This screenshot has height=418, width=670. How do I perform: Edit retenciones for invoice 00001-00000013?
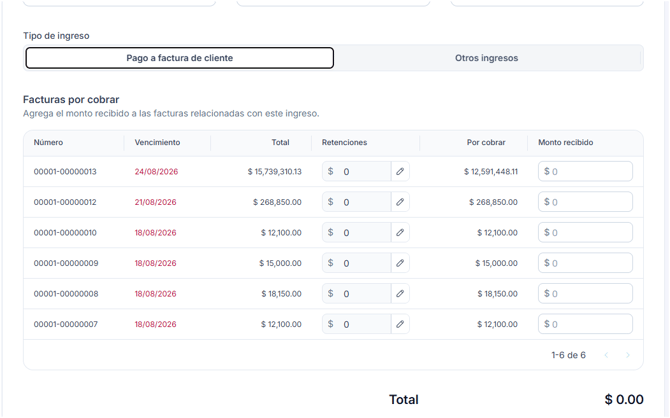pyautogui.click(x=400, y=171)
